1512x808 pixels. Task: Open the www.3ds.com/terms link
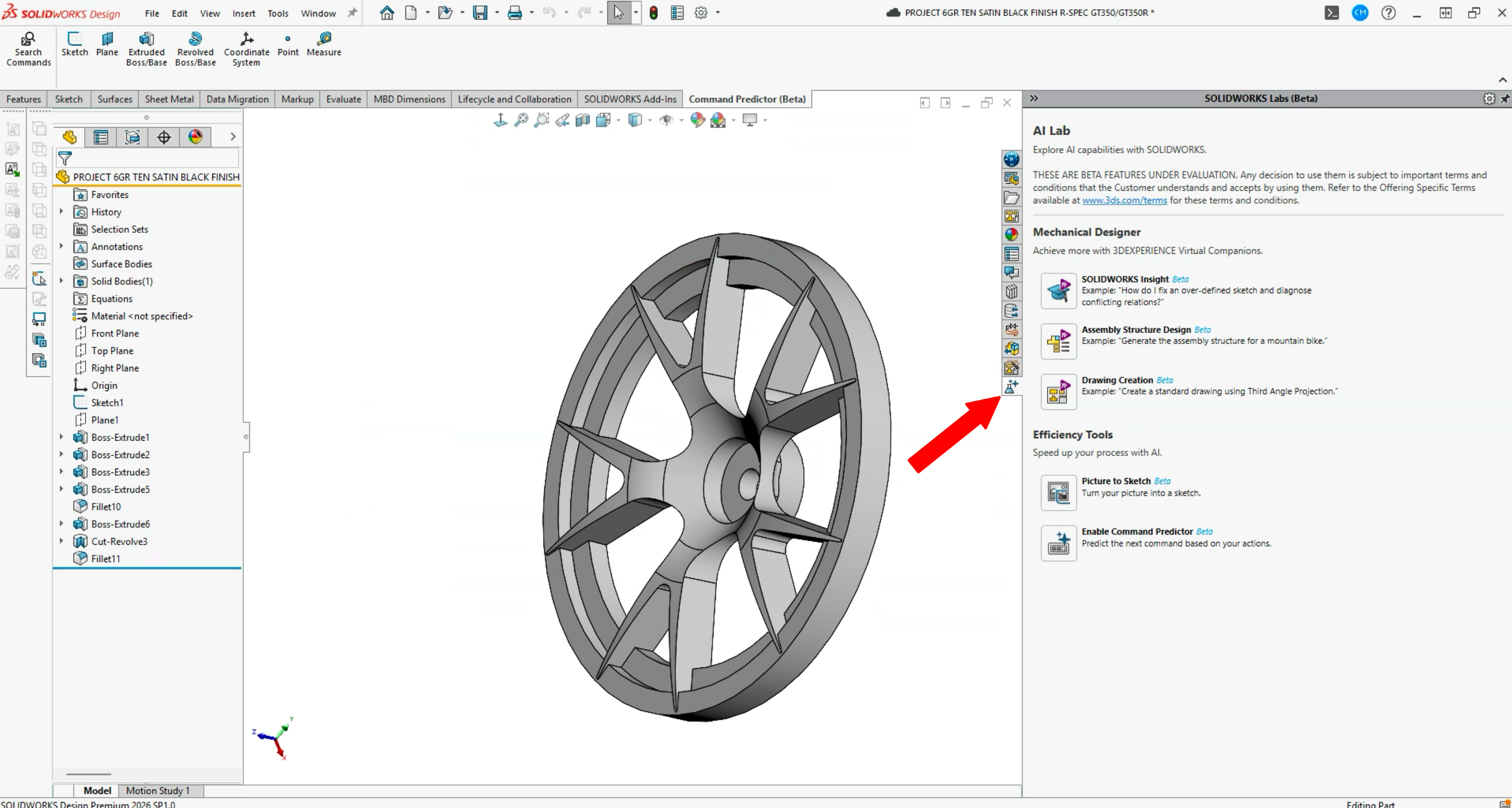[1124, 201]
